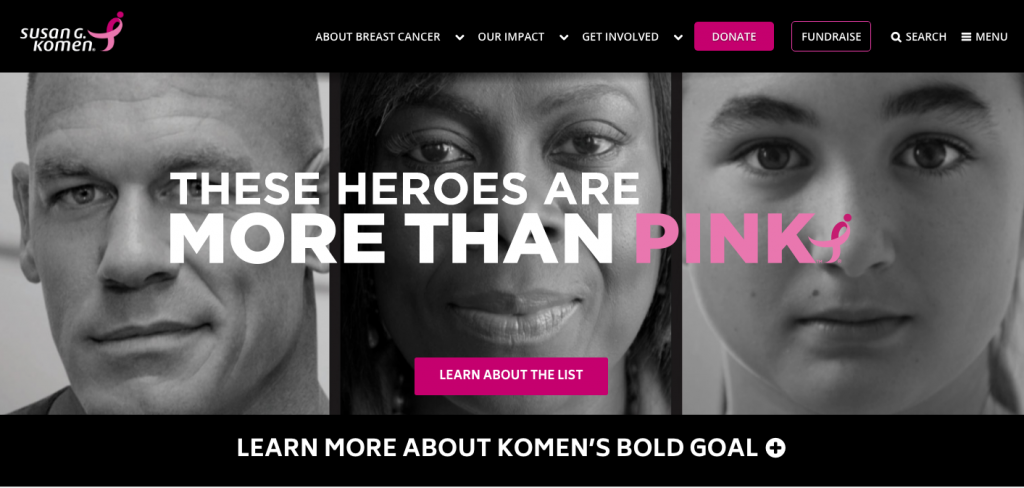This screenshot has width=1024, height=488.
Task: Select the bald man's hero photo
Action: click(x=164, y=243)
